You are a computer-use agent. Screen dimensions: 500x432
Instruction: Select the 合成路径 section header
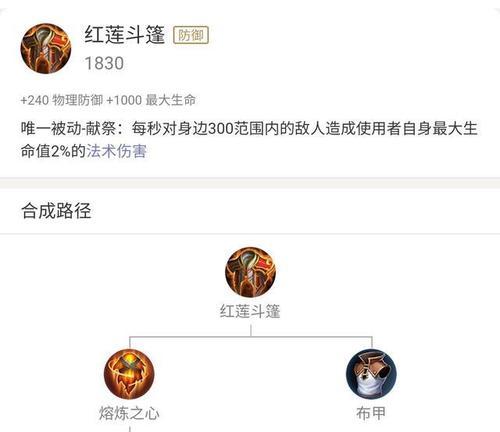pos(56,211)
